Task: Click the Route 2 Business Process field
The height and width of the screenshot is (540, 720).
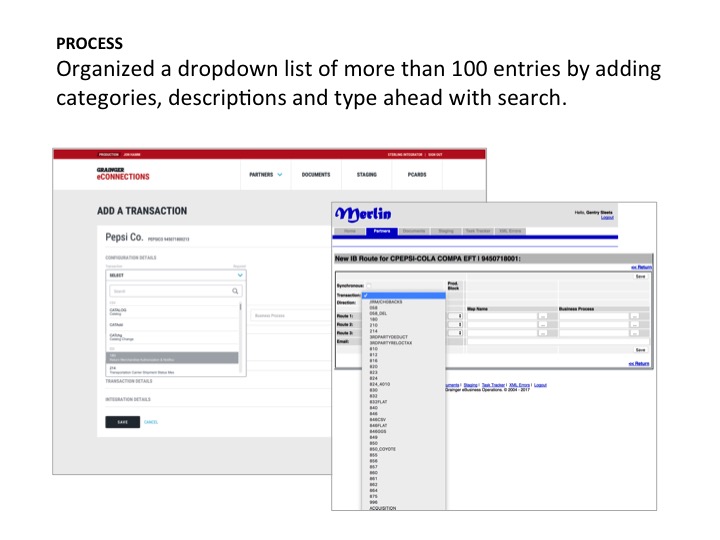Action: click(x=594, y=324)
